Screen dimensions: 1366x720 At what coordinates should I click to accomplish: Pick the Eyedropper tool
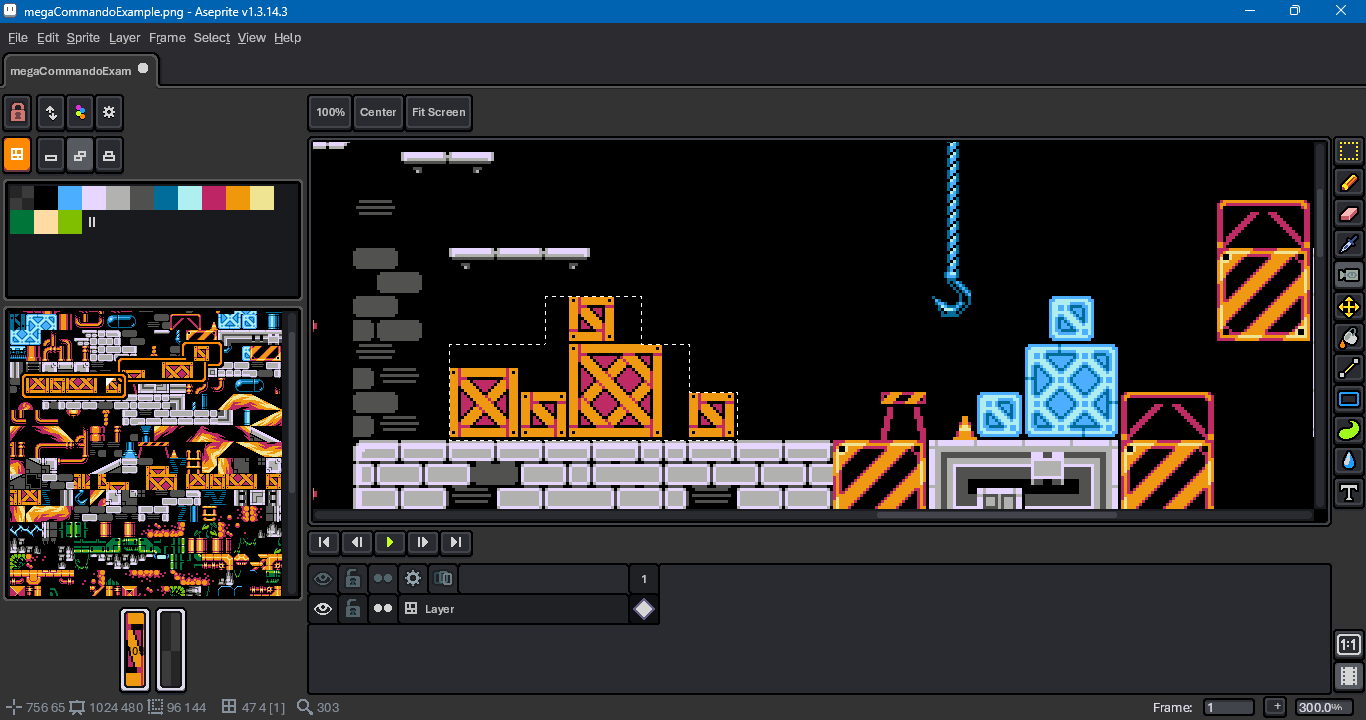[x=1349, y=245]
